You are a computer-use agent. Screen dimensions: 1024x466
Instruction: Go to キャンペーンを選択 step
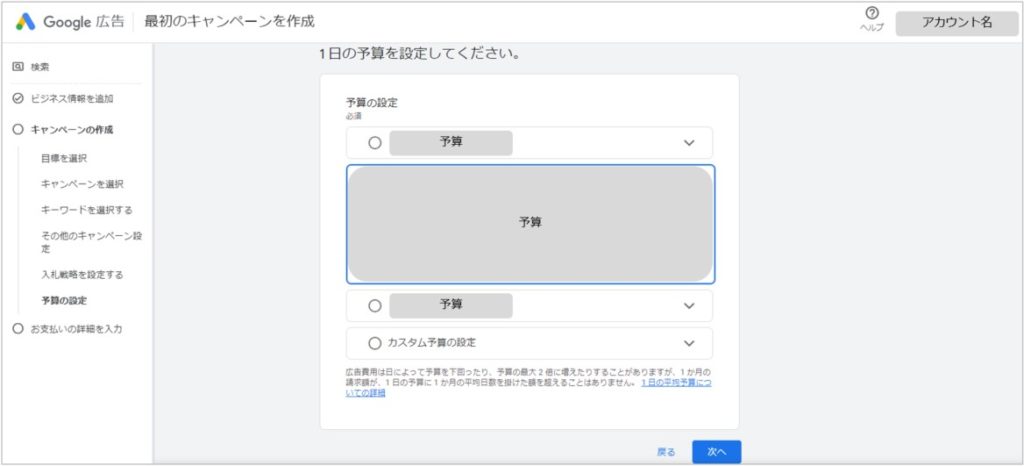82,184
